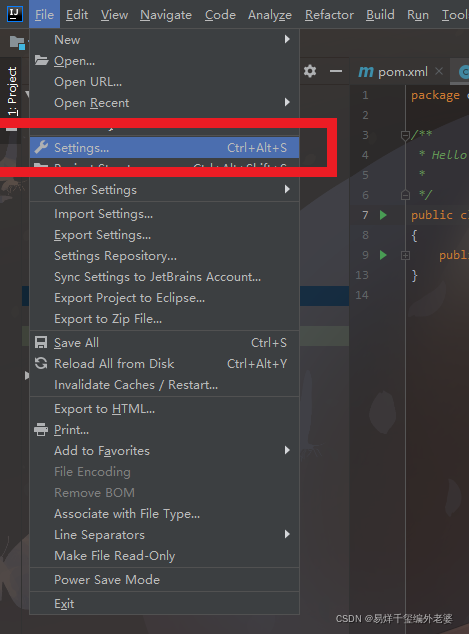Open the File menu
Image resolution: width=469 pixels, height=634 pixels.
point(44,15)
